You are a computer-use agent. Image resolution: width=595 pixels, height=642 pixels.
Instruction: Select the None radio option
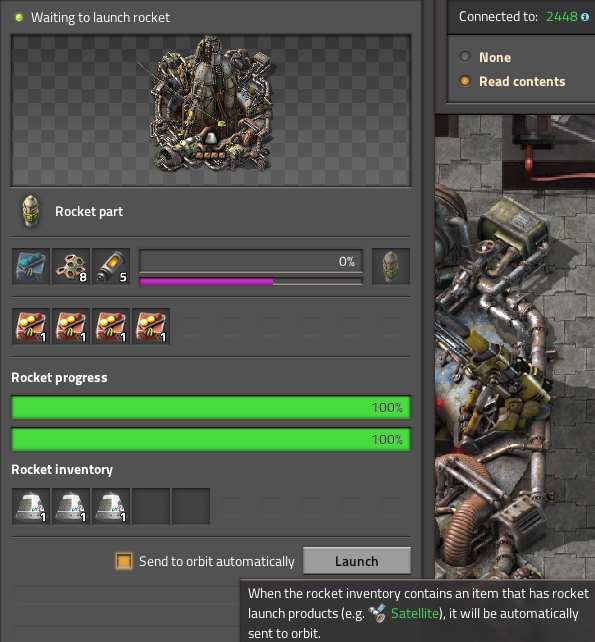(465, 57)
